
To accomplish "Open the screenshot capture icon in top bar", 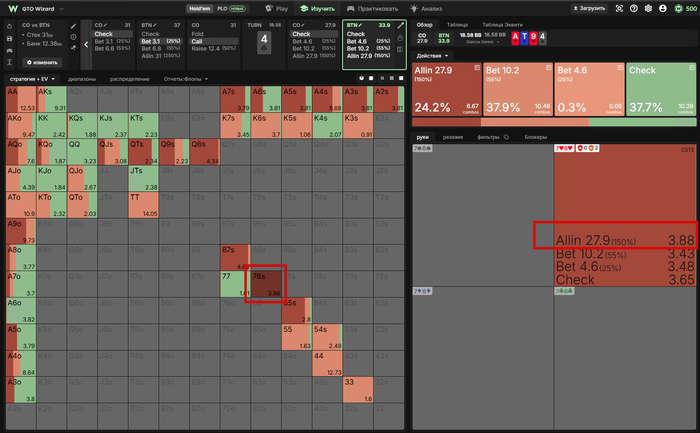I will point(619,8).
